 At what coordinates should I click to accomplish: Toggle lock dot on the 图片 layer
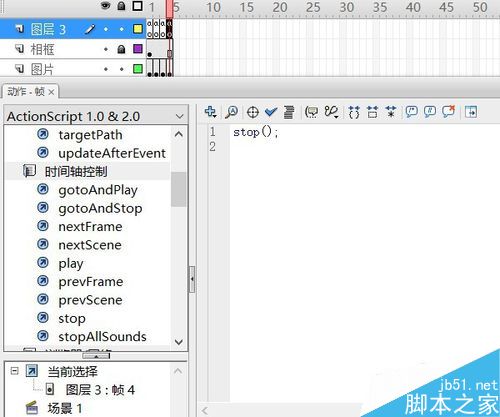(121, 69)
